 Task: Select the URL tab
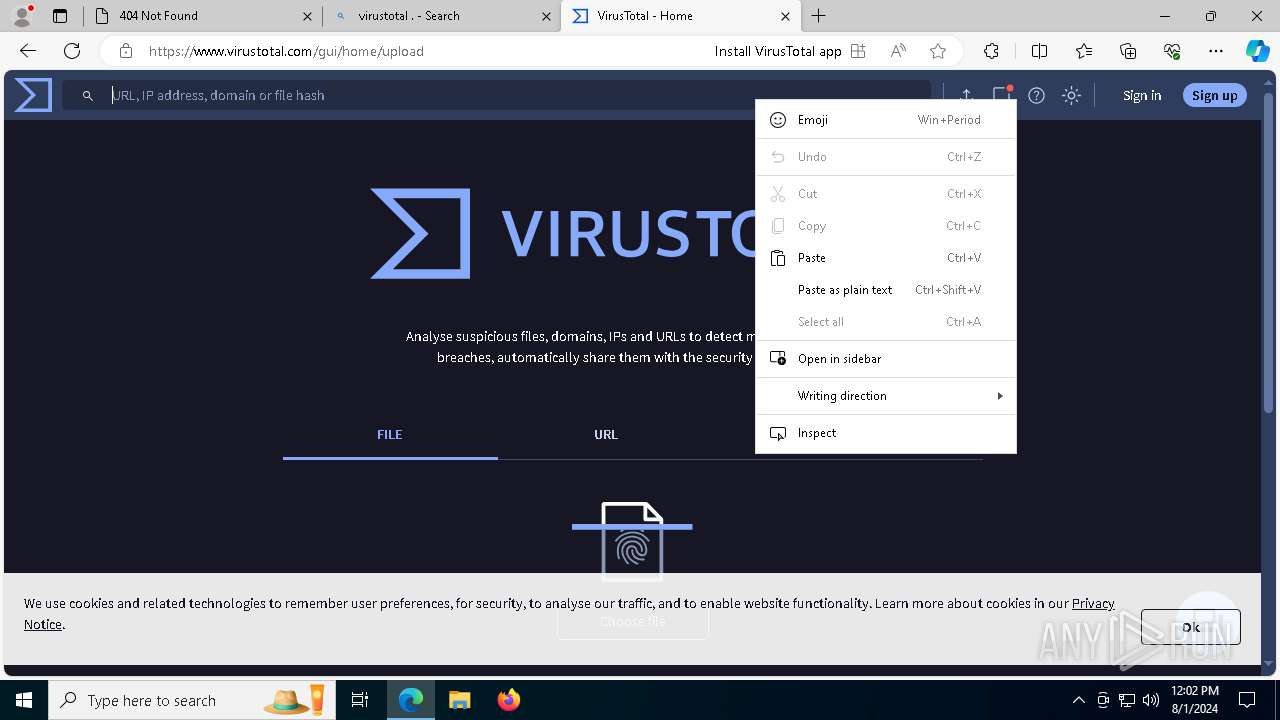[x=606, y=435]
